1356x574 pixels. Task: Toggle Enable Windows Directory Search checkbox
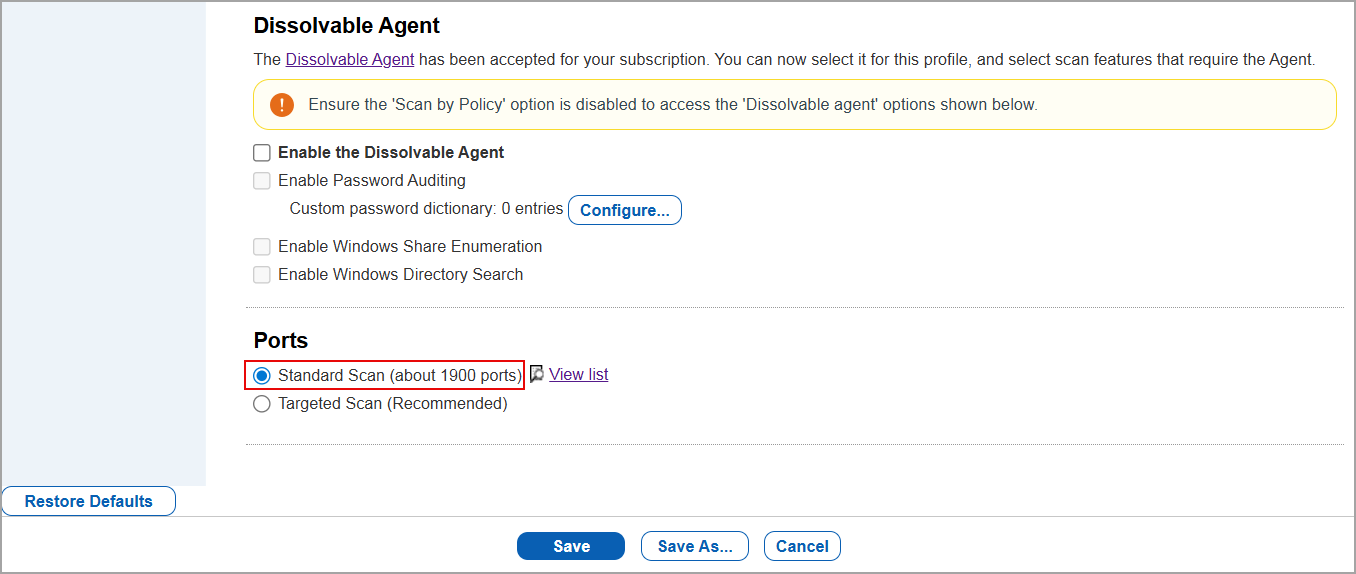[x=262, y=275]
